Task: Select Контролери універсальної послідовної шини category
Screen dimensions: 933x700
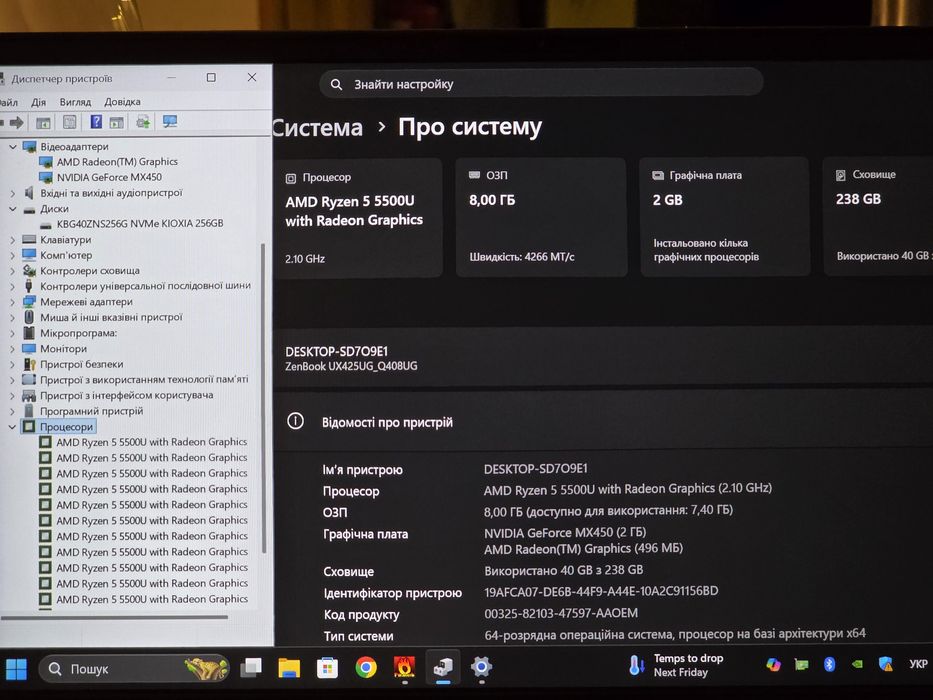Action: click(145, 286)
